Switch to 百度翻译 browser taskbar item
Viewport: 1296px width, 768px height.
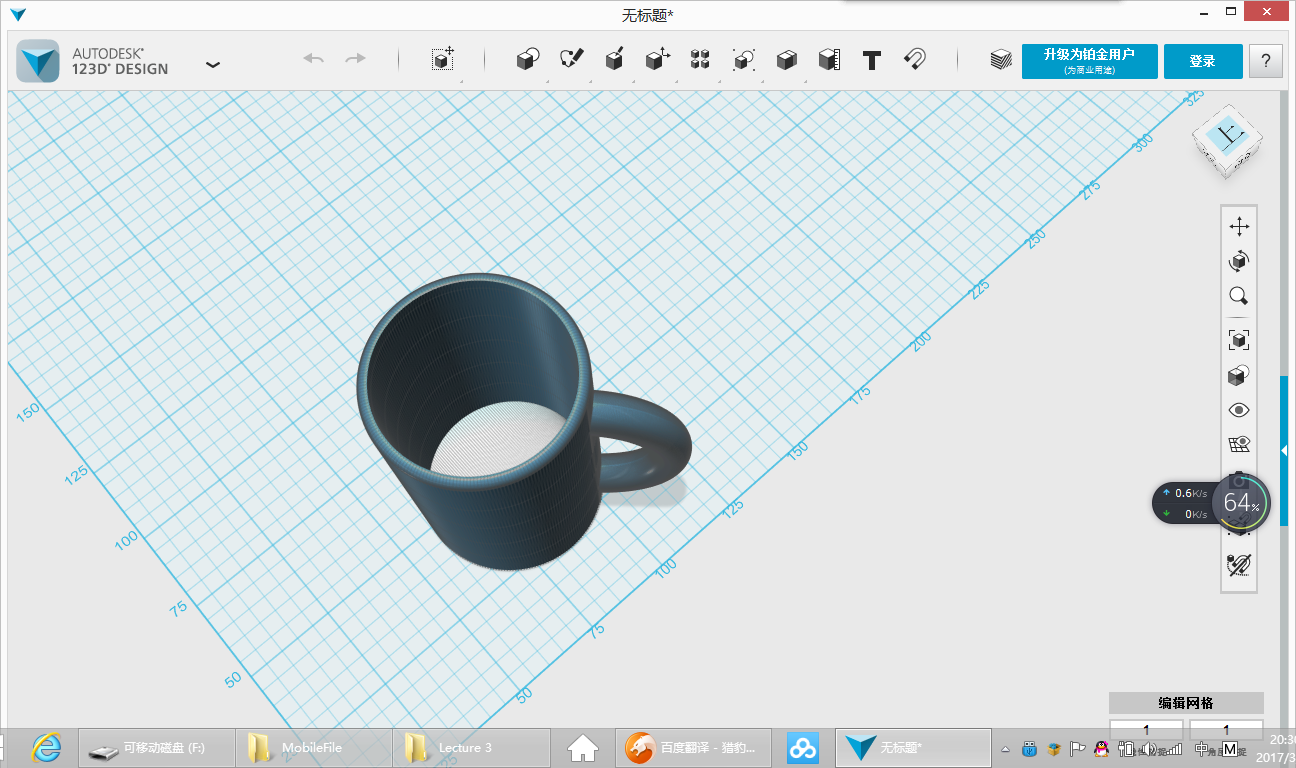click(x=693, y=748)
